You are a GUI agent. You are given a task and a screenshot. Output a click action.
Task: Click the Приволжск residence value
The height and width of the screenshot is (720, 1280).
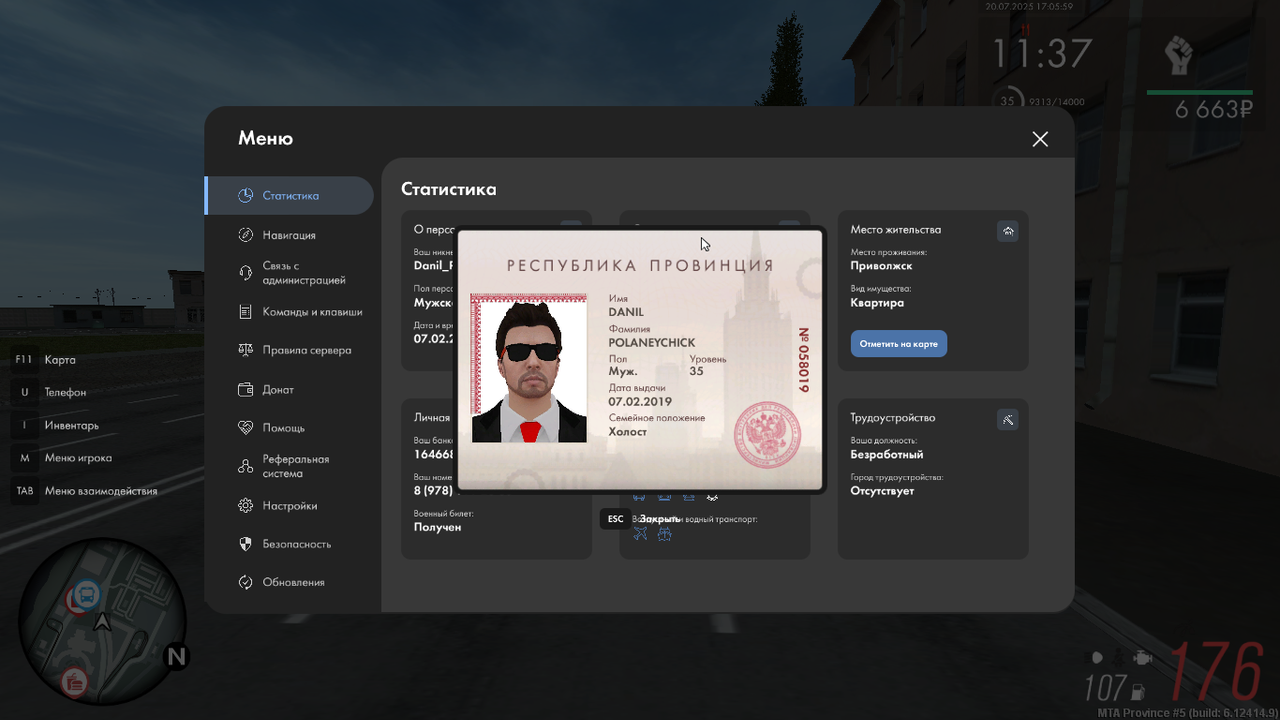tap(881, 266)
